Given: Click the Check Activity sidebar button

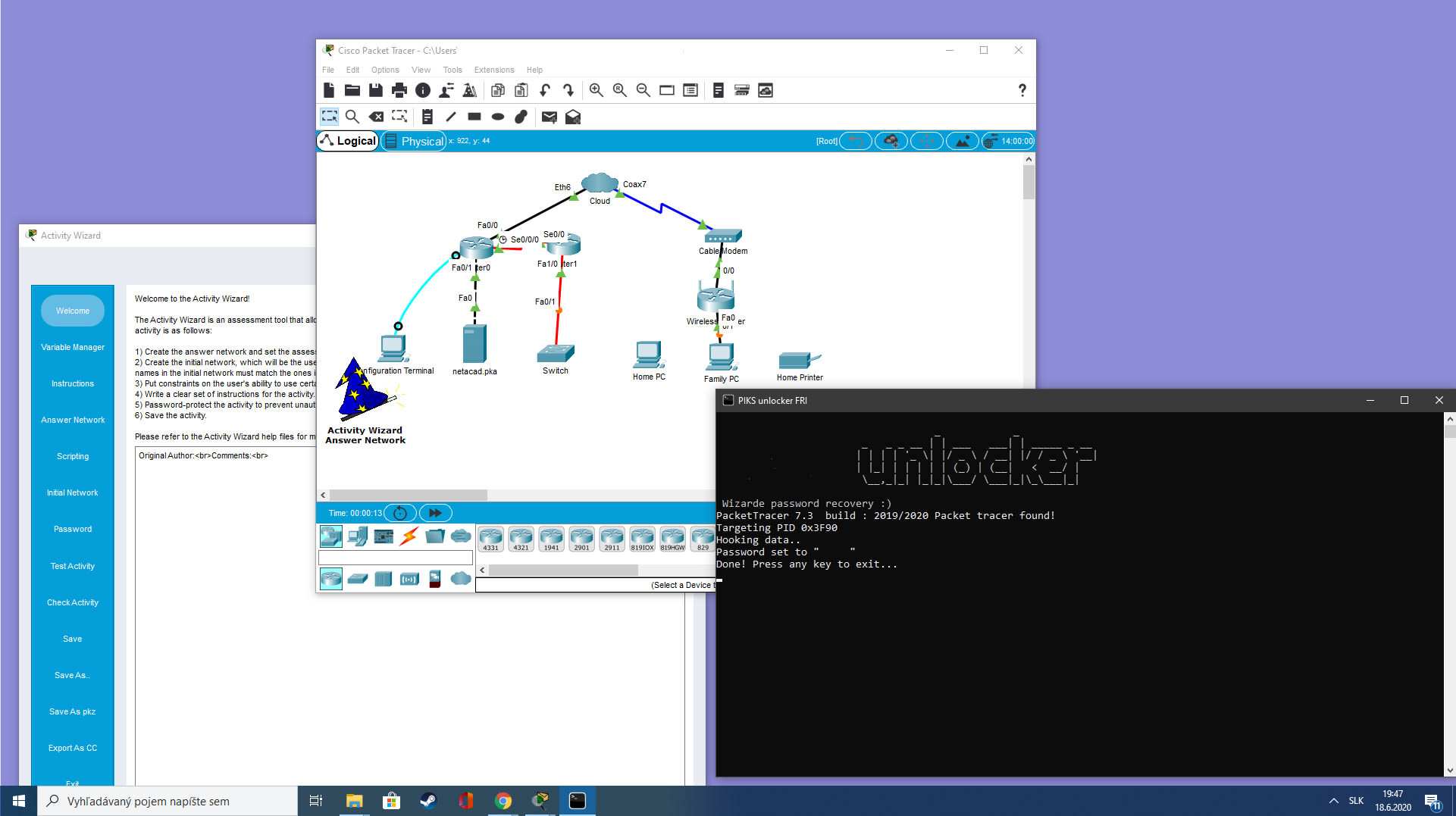Looking at the screenshot, I should click(73, 602).
